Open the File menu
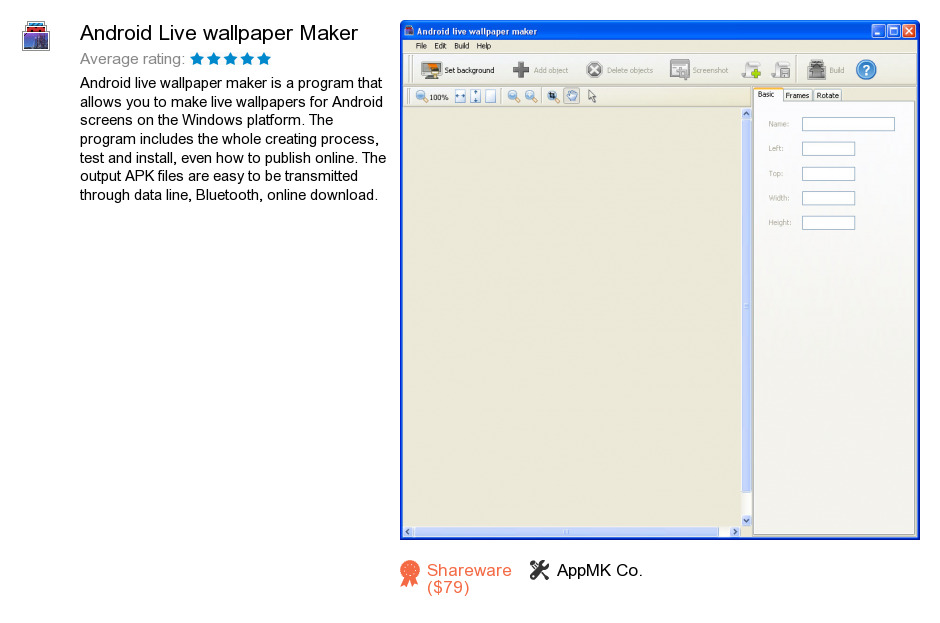 421,46
